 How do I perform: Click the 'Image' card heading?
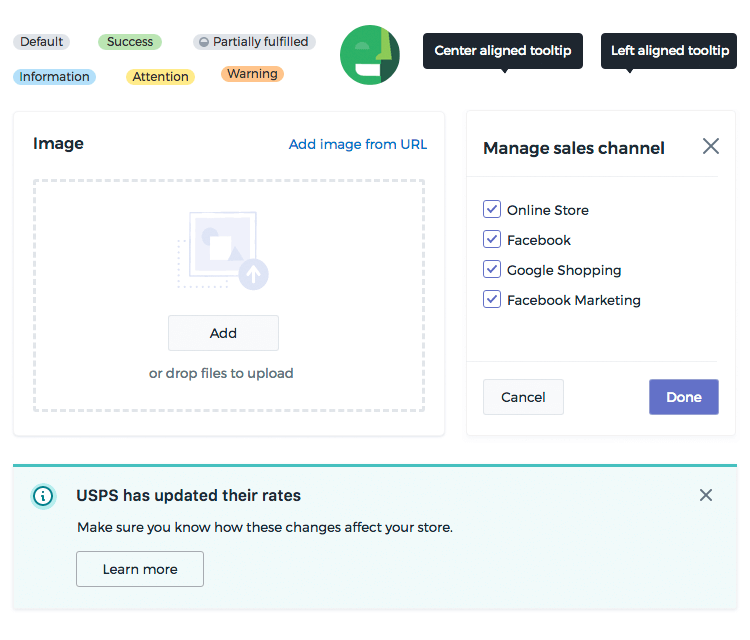click(58, 143)
